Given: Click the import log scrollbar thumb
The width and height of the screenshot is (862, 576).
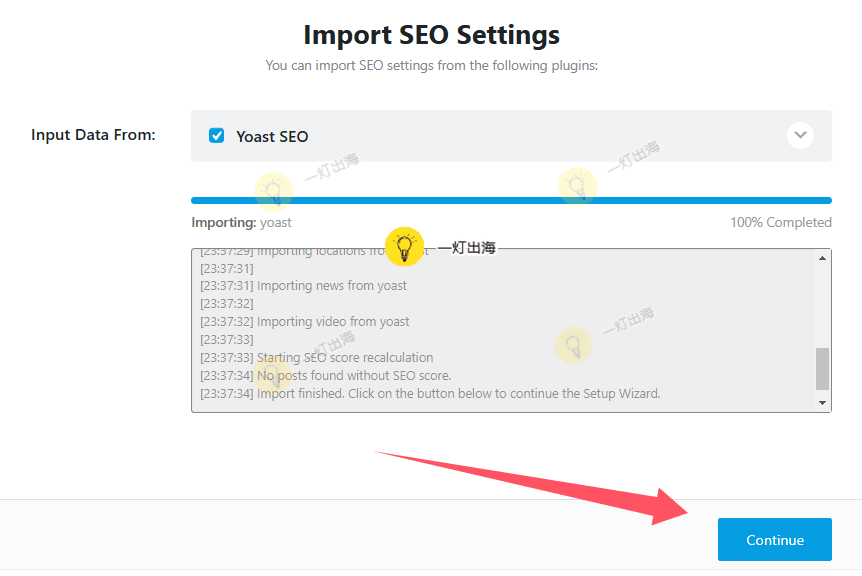Looking at the screenshot, I should pos(823,368).
